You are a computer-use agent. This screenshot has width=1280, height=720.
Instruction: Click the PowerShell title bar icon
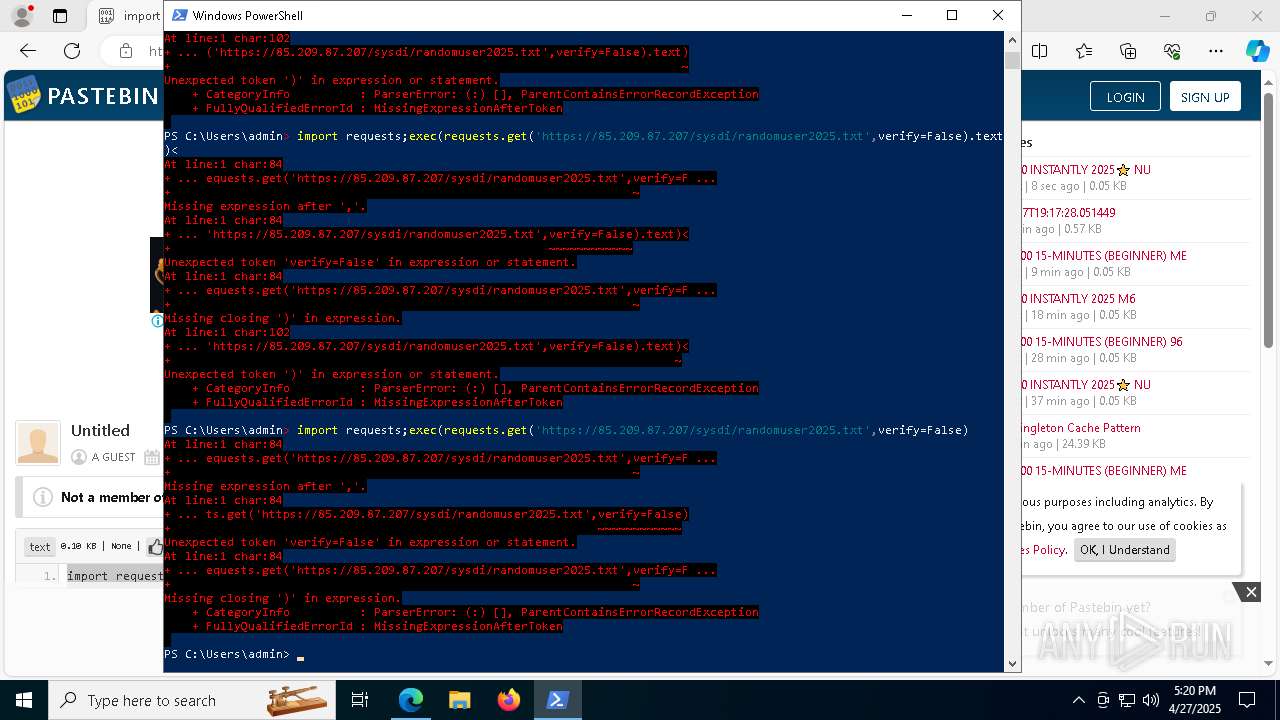coord(179,15)
